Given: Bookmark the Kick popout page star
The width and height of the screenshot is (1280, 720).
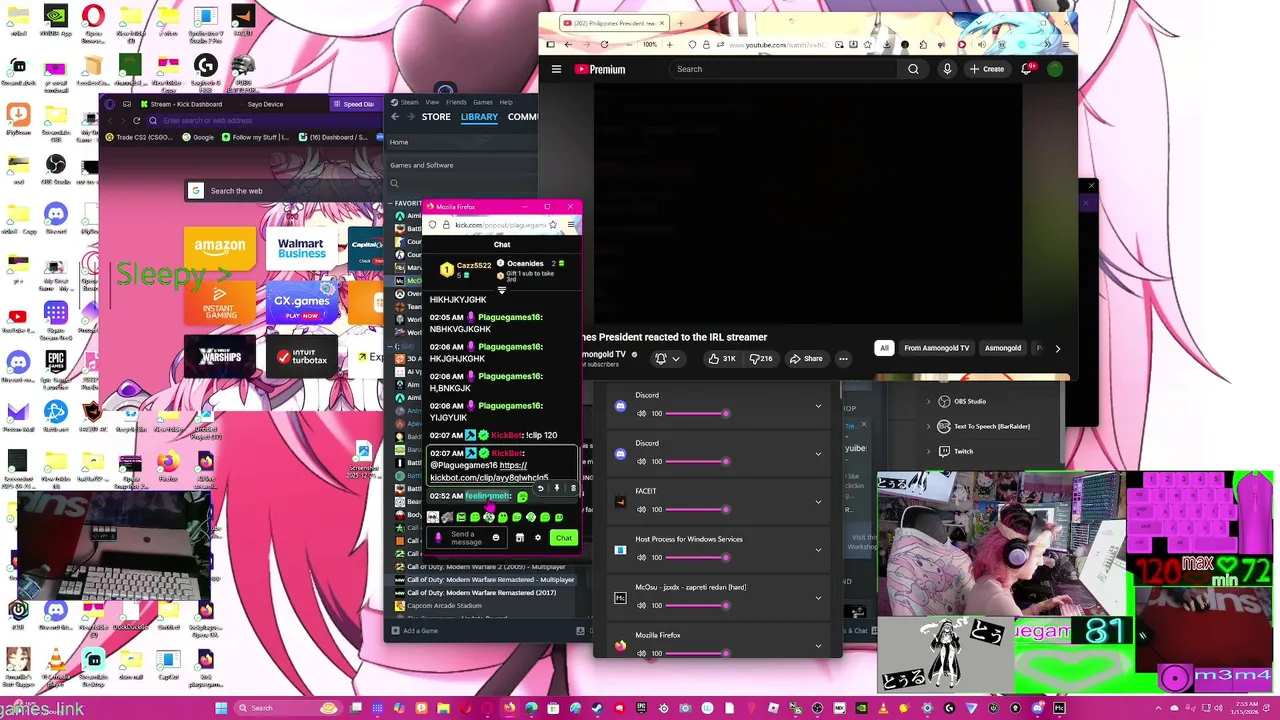Looking at the screenshot, I should 553,225.
